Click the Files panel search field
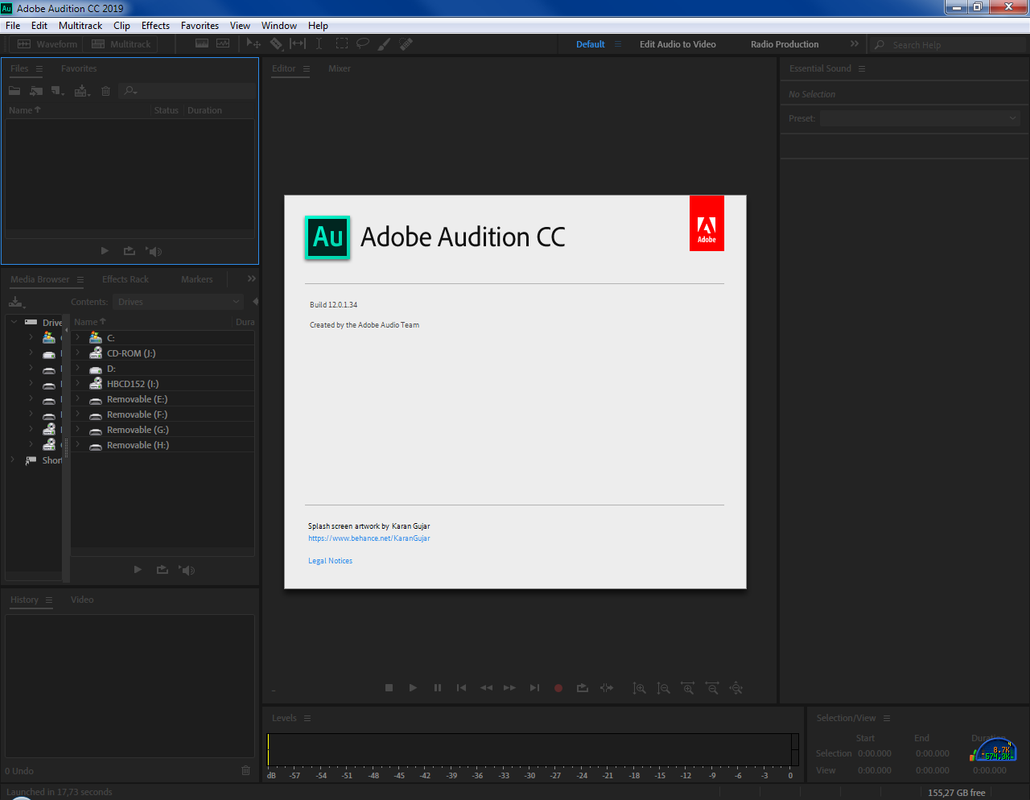 click(187, 91)
